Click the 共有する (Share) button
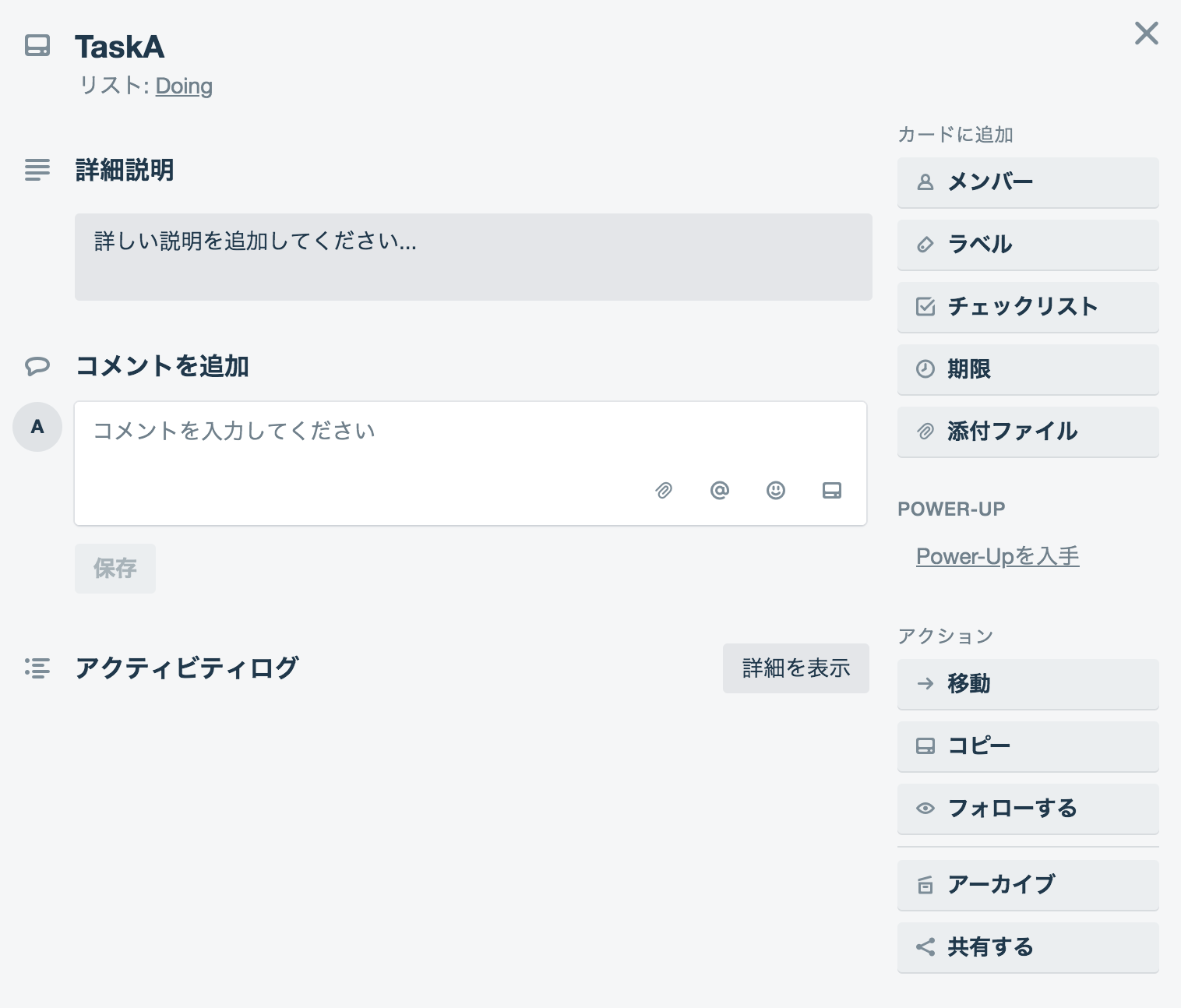The width and height of the screenshot is (1181, 1008). click(1028, 947)
